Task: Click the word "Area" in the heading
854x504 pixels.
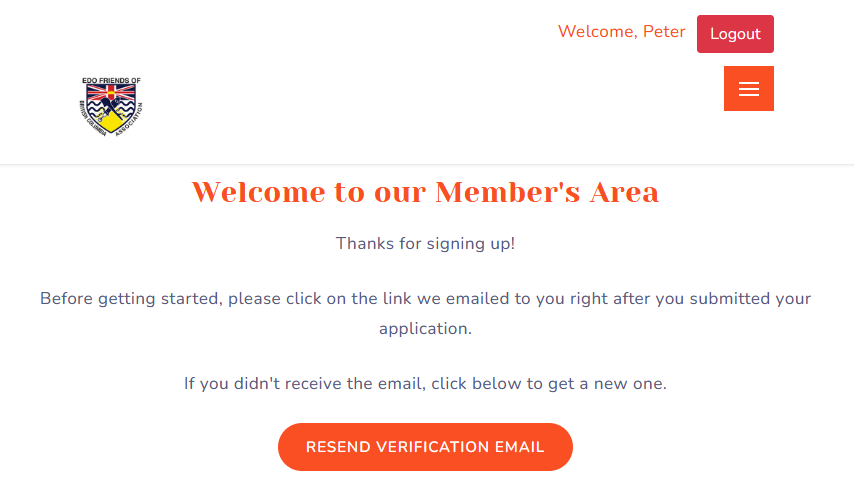Action: 624,192
